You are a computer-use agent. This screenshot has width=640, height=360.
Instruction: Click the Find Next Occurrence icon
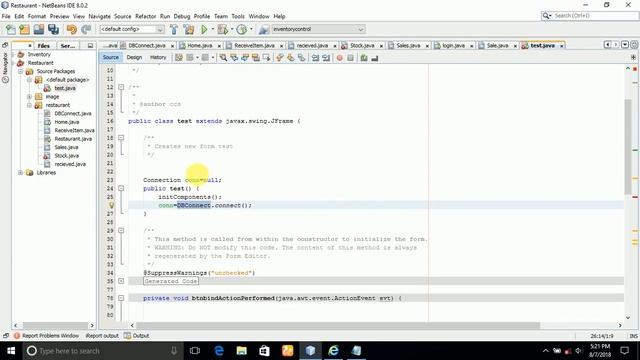coord(245,58)
